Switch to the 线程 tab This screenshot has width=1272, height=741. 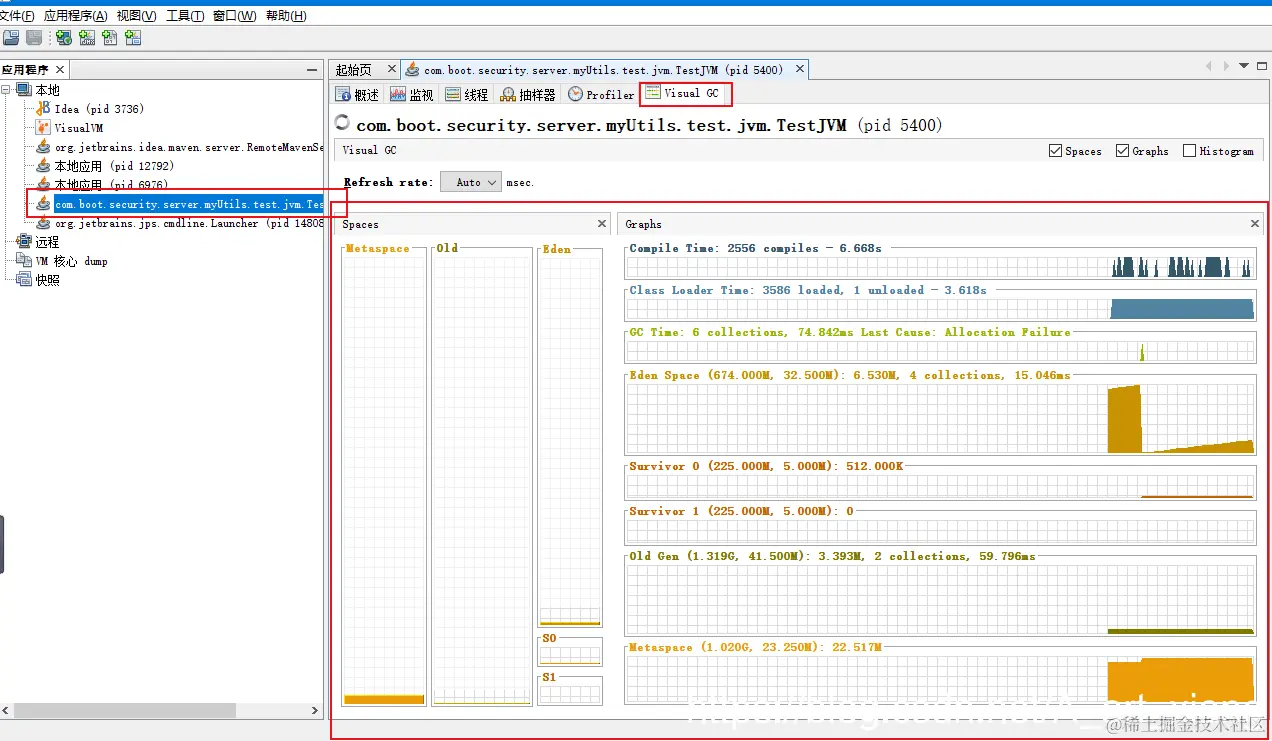(x=467, y=94)
